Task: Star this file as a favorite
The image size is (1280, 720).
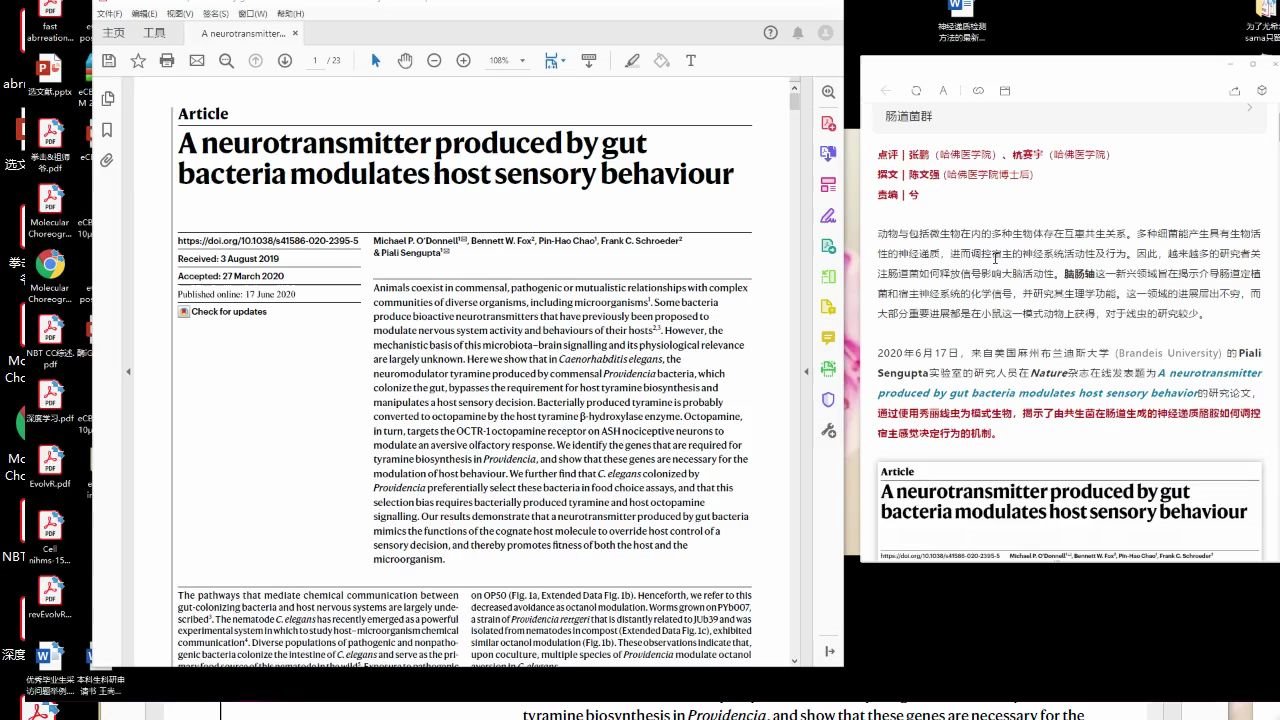Action: [138, 61]
